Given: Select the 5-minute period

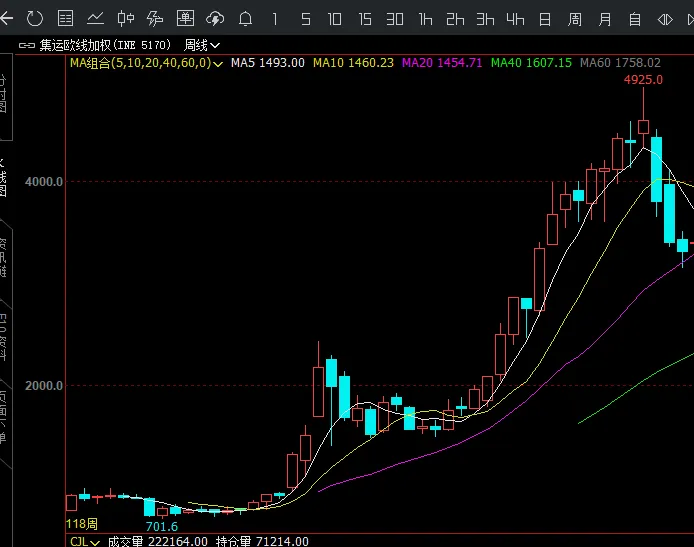Looking at the screenshot, I should tap(305, 19).
